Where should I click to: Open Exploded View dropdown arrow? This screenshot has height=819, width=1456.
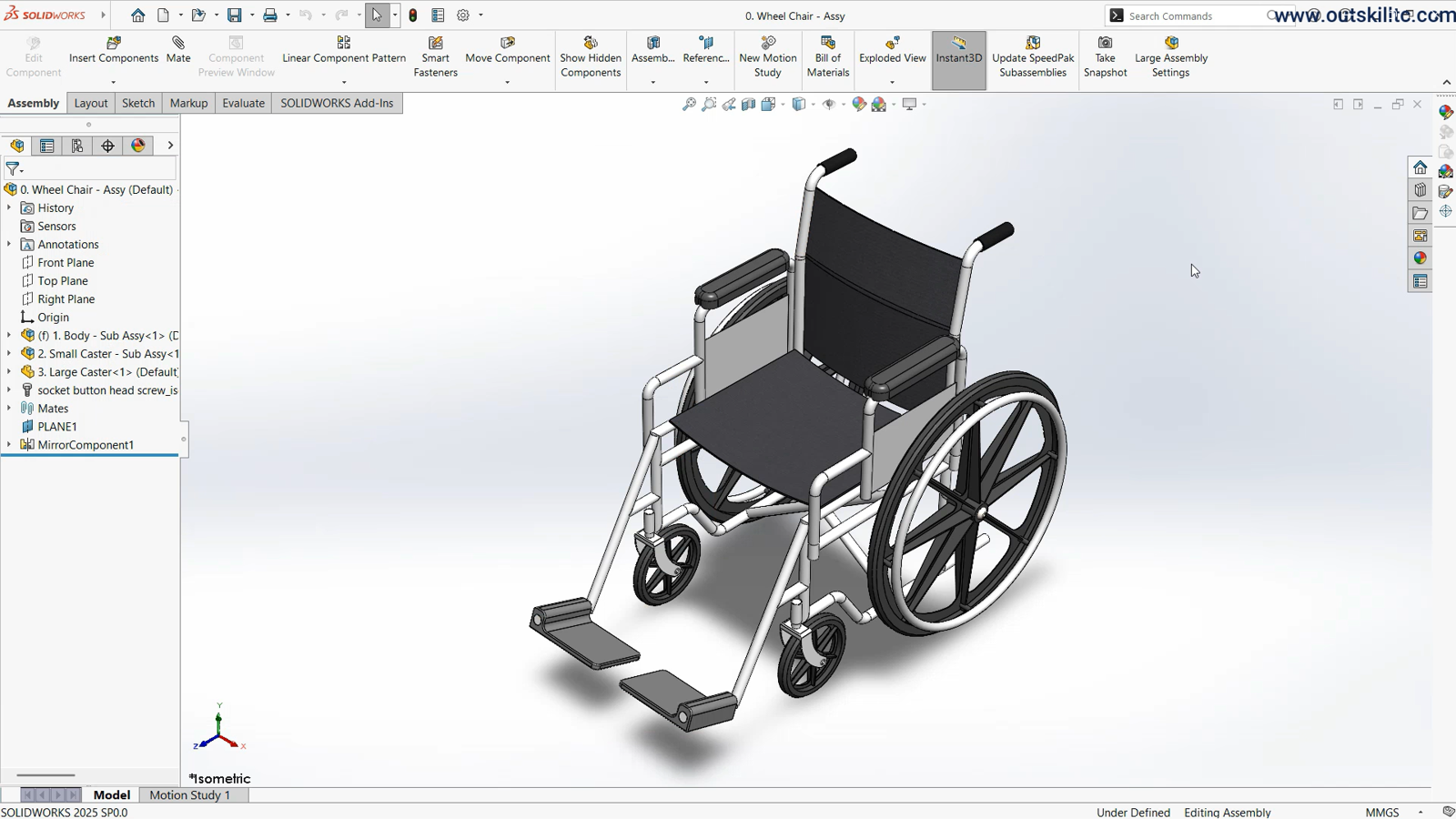tap(892, 82)
